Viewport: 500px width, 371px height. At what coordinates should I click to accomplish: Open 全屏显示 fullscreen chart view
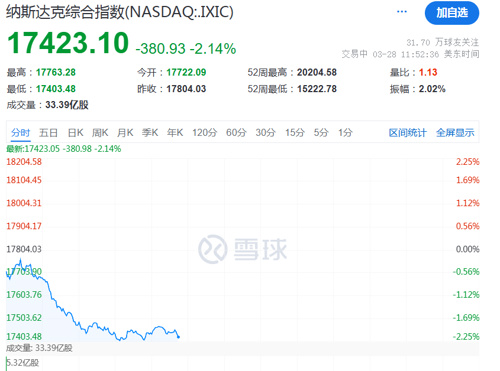coord(455,133)
